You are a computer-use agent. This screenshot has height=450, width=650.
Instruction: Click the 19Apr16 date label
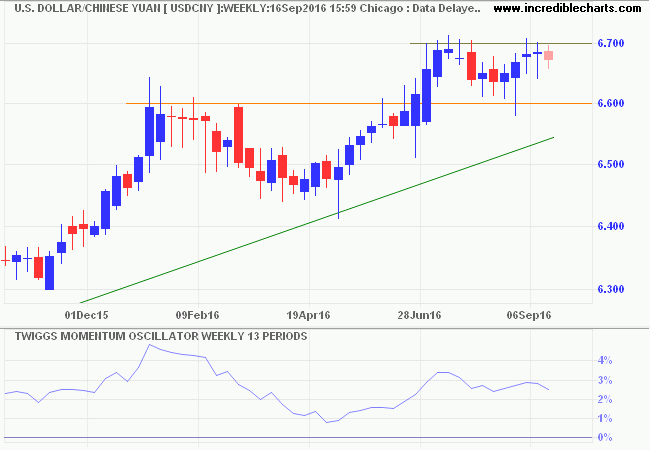pos(308,316)
